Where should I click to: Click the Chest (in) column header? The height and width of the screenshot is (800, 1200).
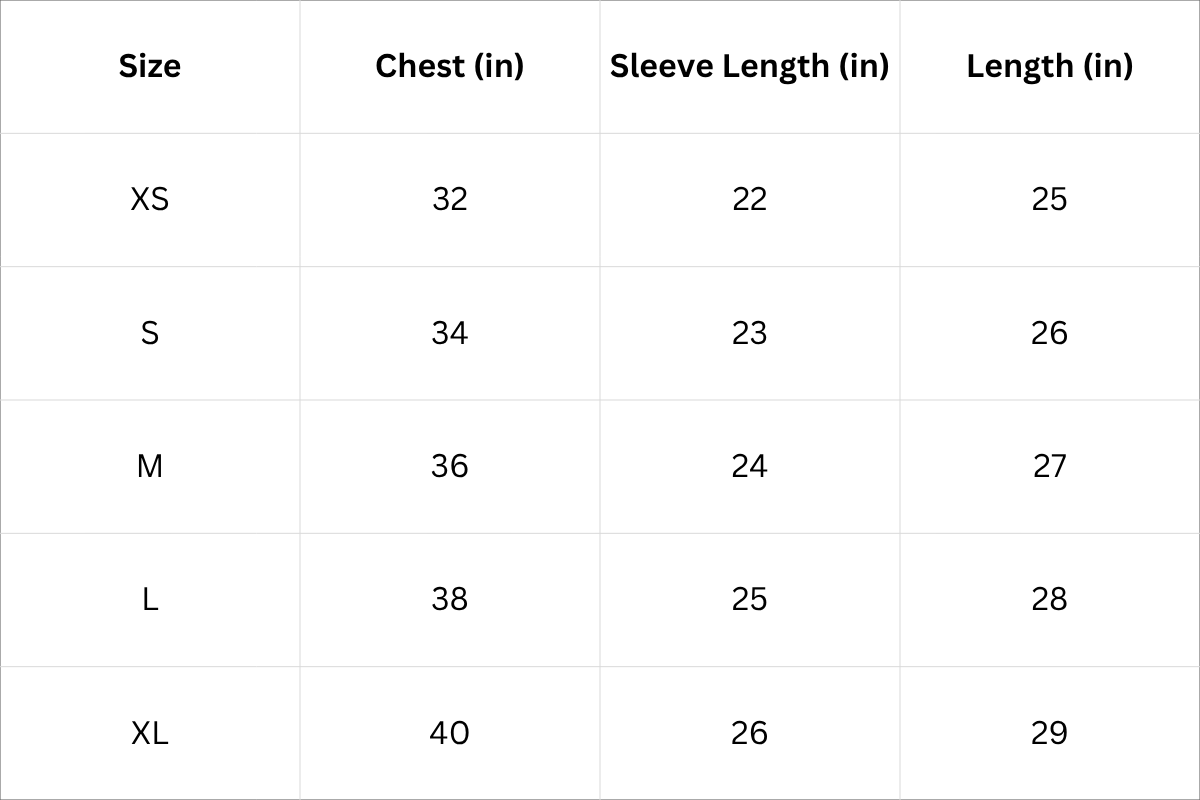coord(450,66)
